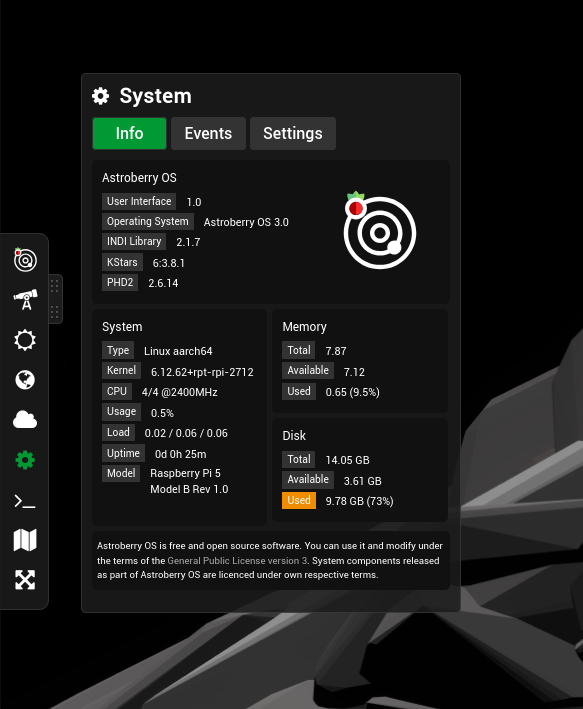Switch to the Events tab
Screen dimensions: 583x709
[x=208, y=133]
